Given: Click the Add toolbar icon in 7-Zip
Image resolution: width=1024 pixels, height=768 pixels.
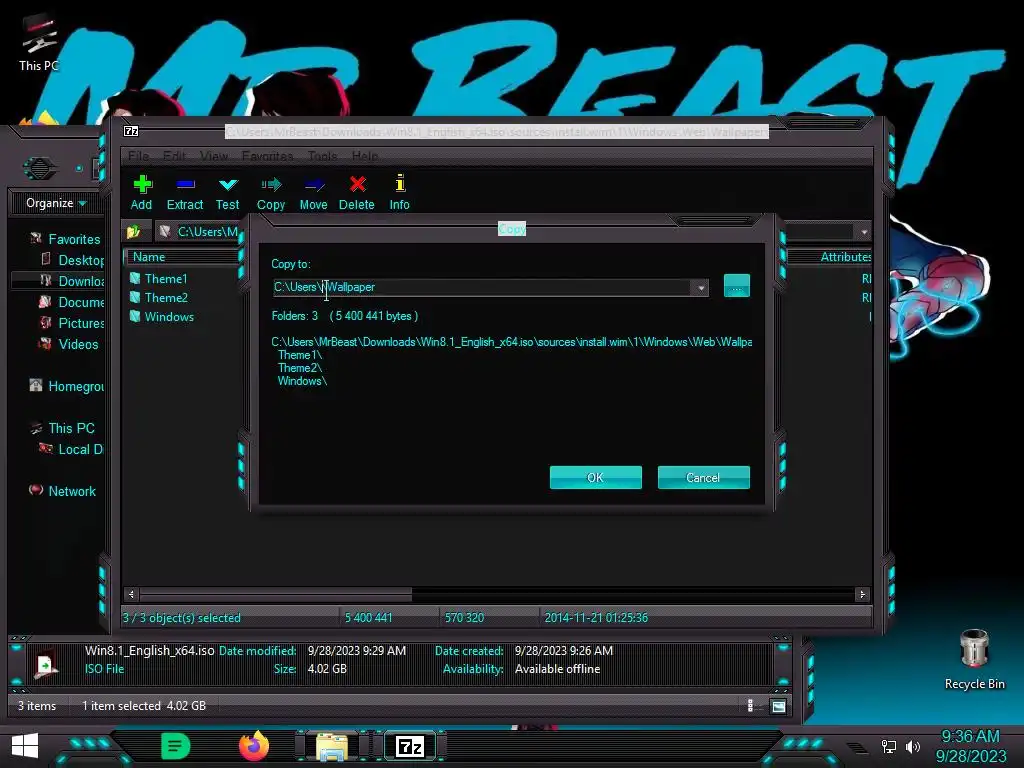Looking at the screenshot, I should (x=142, y=193).
